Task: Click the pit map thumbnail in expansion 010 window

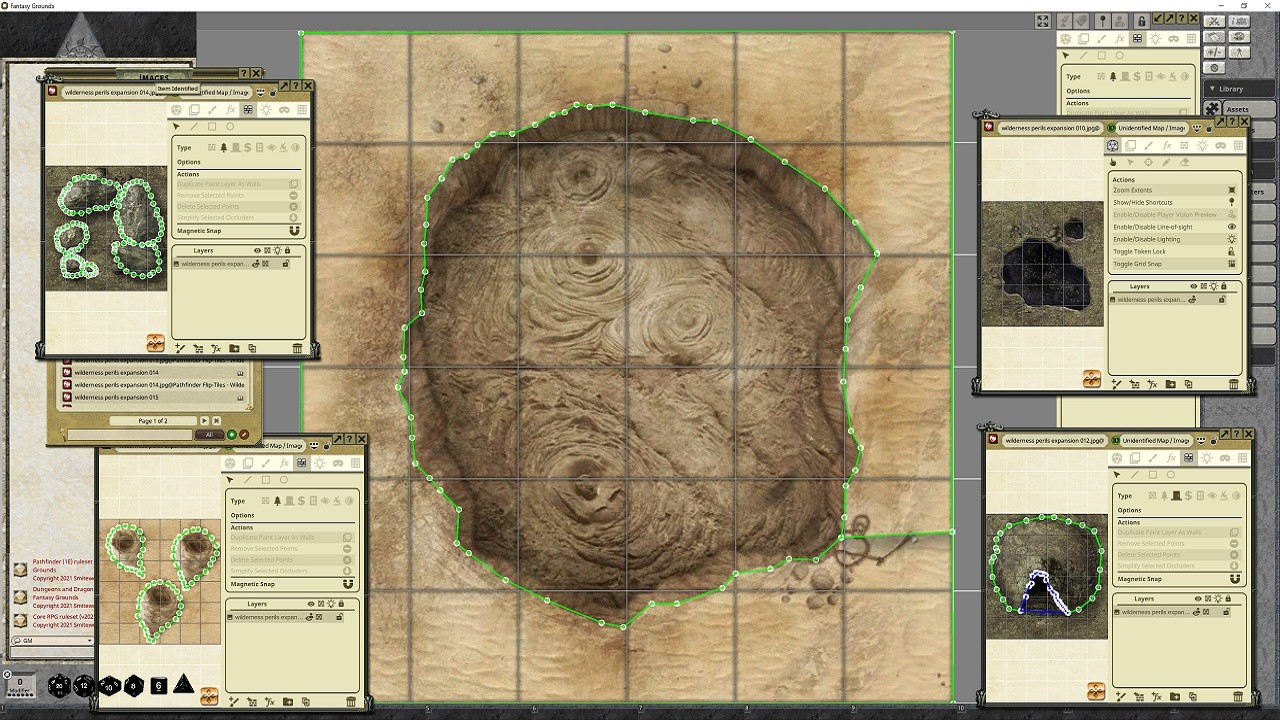Action: (1042, 264)
